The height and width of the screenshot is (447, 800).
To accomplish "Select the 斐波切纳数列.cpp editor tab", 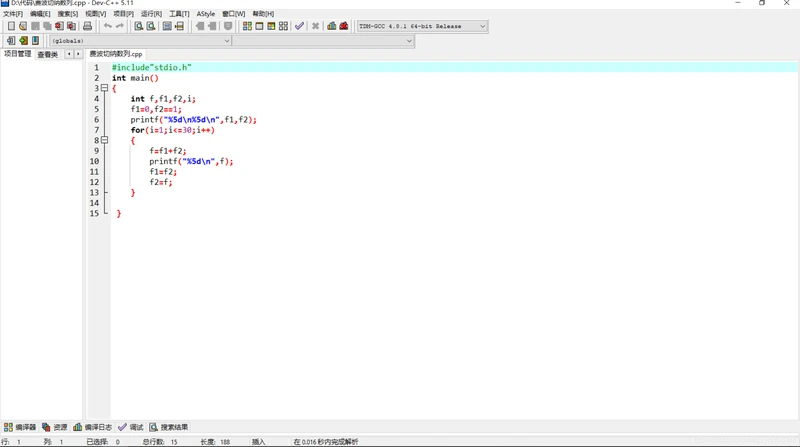I will (116, 54).
